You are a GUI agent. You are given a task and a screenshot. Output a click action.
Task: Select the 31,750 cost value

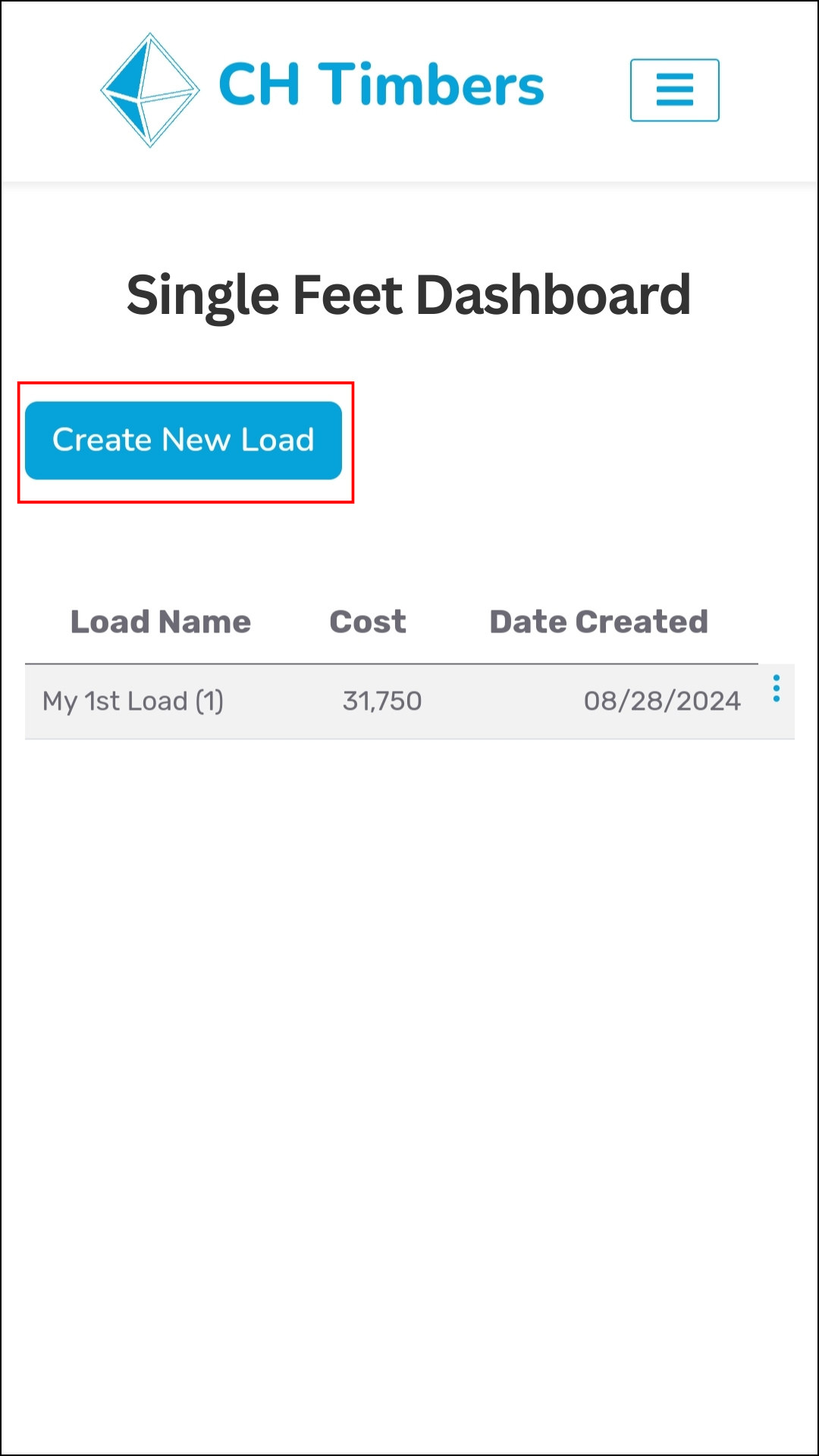click(382, 701)
